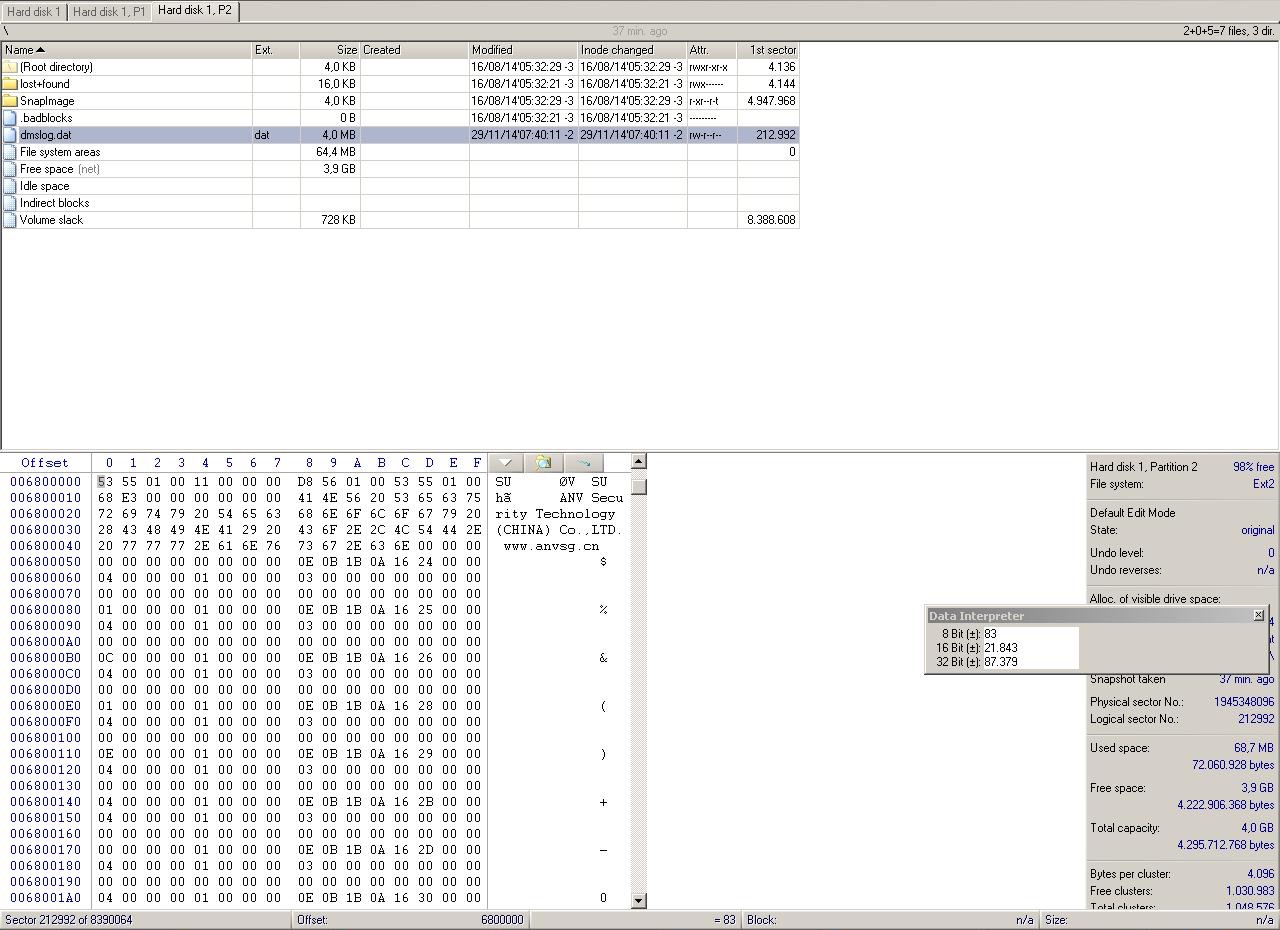Click the 'rity Technology' text in the ASCII column
Image resolution: width=1280 pixels, height=930 pixels.
tap(555, 514)
